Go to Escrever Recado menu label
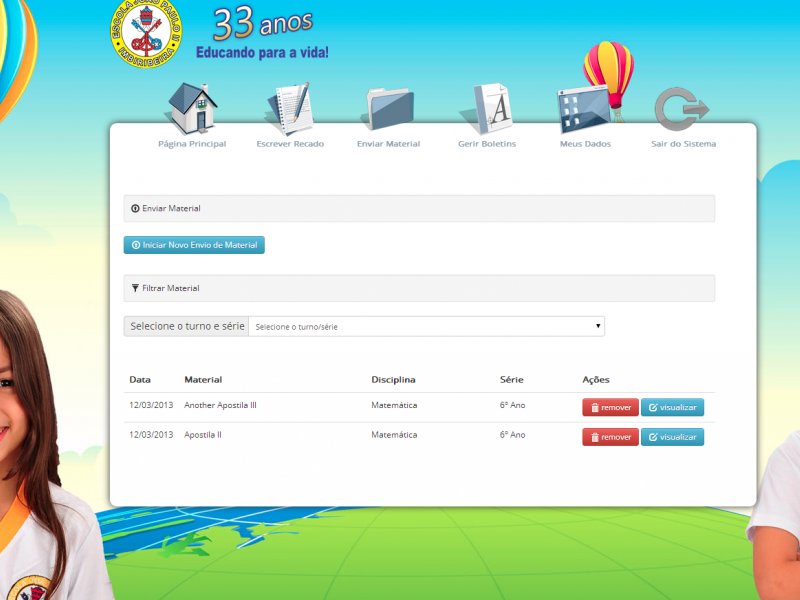 click(290, 144)
